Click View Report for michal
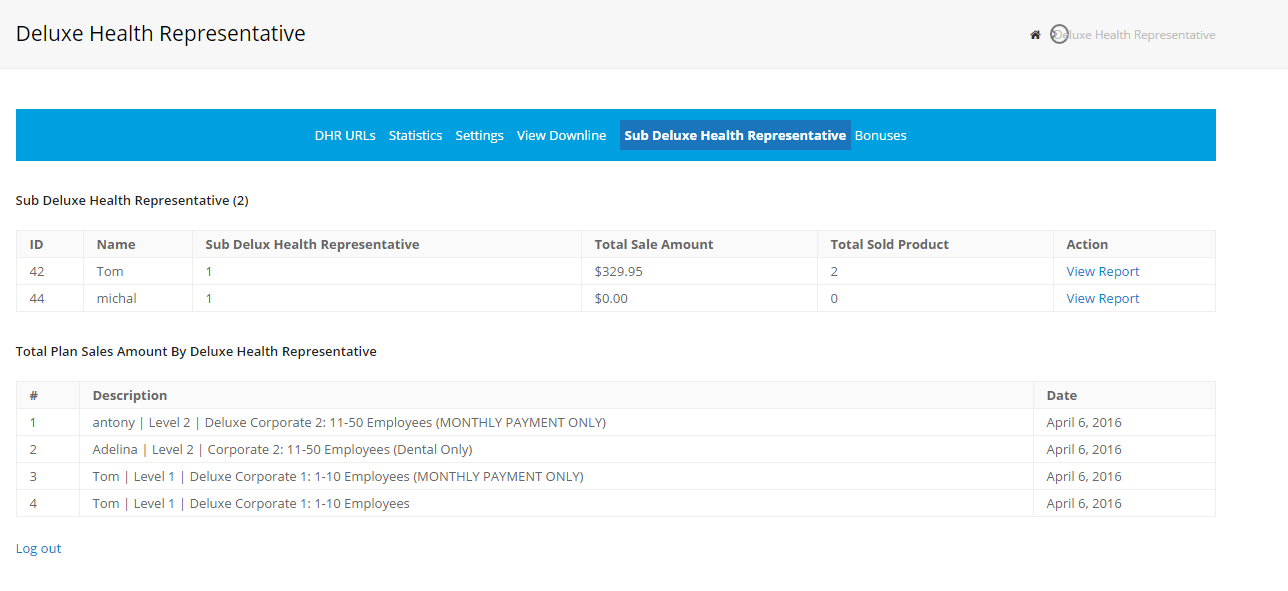Screen dimensions: 1288x591 [x=1102, y=299]
